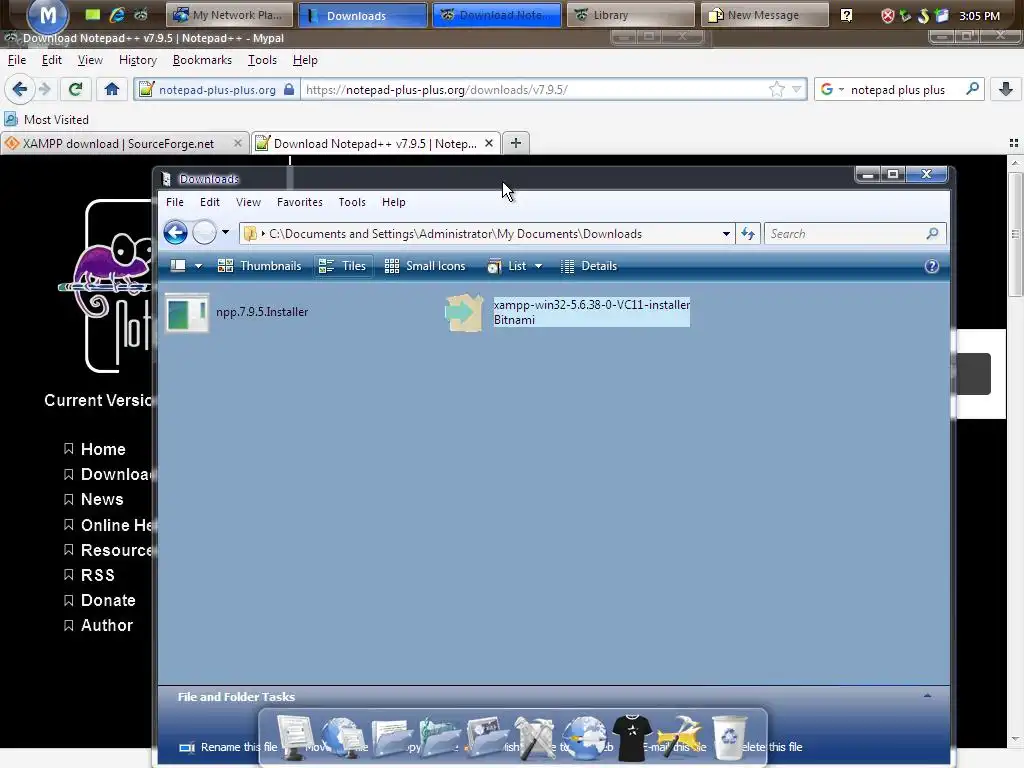Bookmark this page with the star
The image size is (1024, 768).
pyautogui.click(x=776, y=89)
